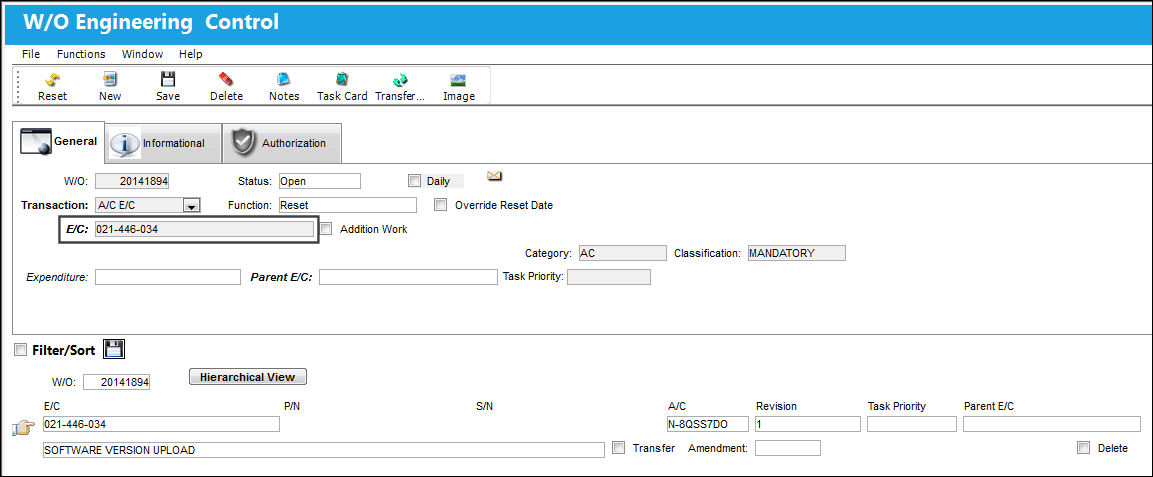This screenshot has height=477, width=1153.
Task: Click the Task Priority field beside Parent E/C
Action: click(609, 277)
